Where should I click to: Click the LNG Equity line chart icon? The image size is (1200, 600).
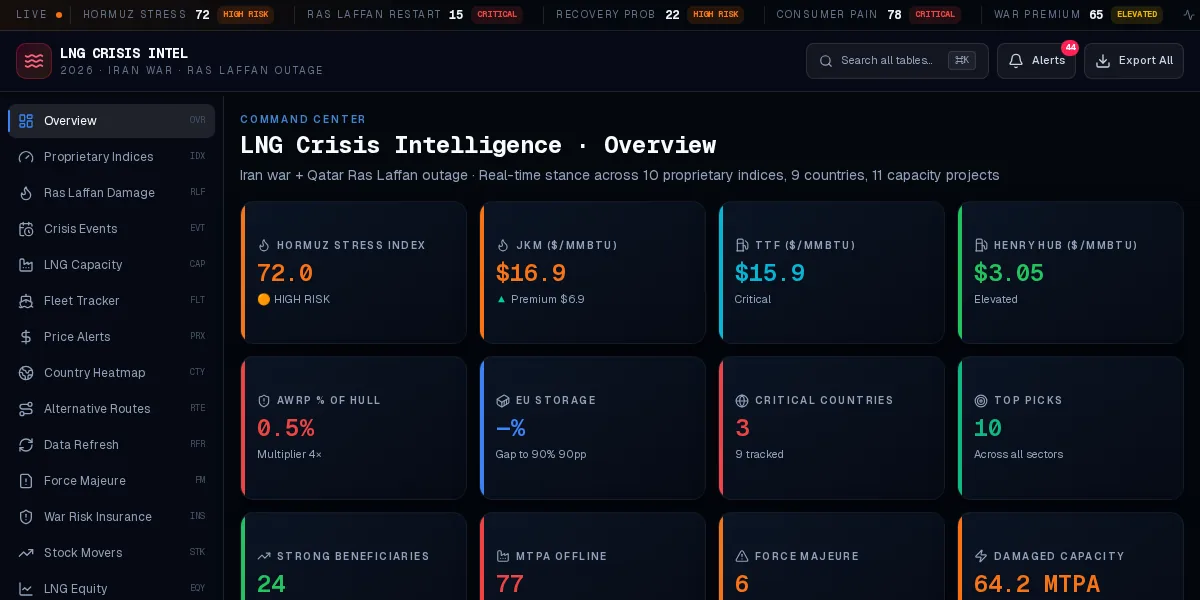pos(26,589)
